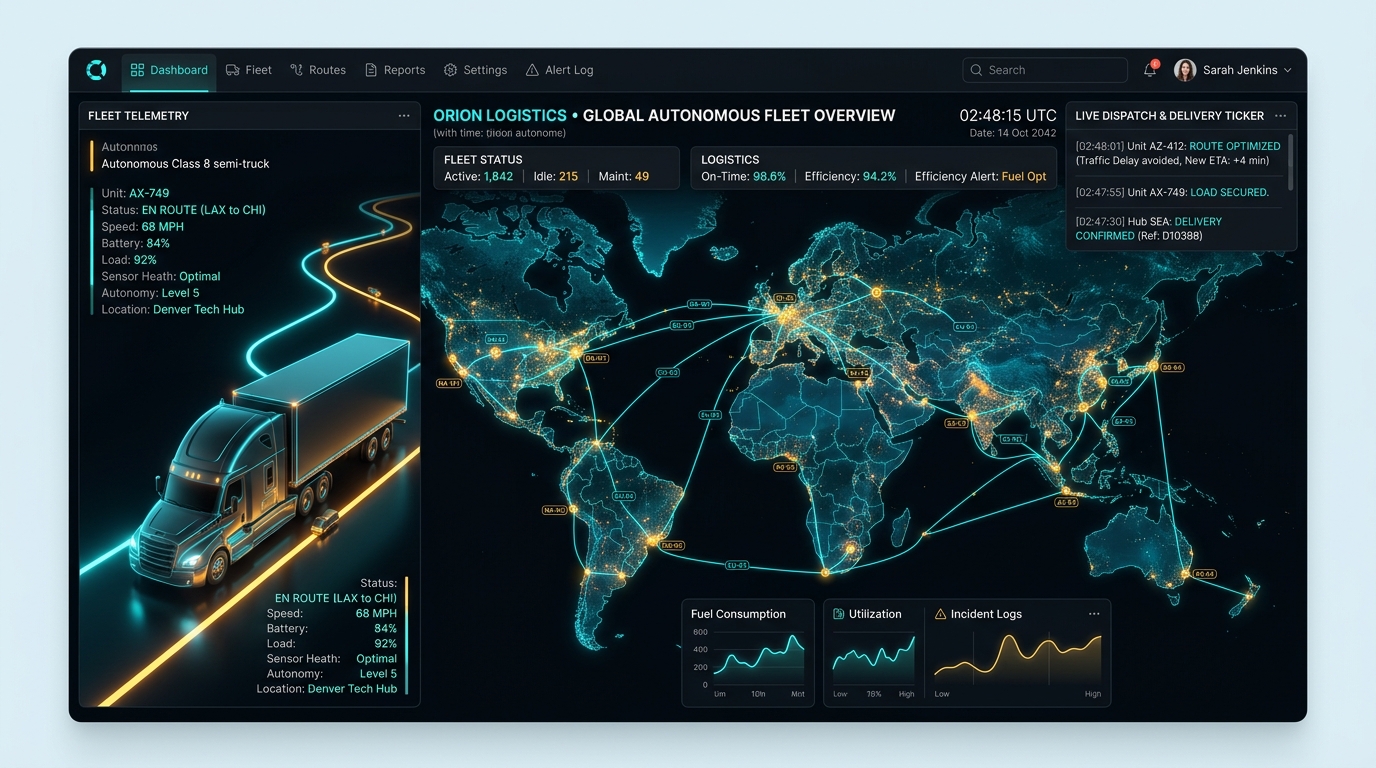Viewport: 1376px width, 768px height.
Task: Click Active fleet count 1,842
Action: click(498, 176)
